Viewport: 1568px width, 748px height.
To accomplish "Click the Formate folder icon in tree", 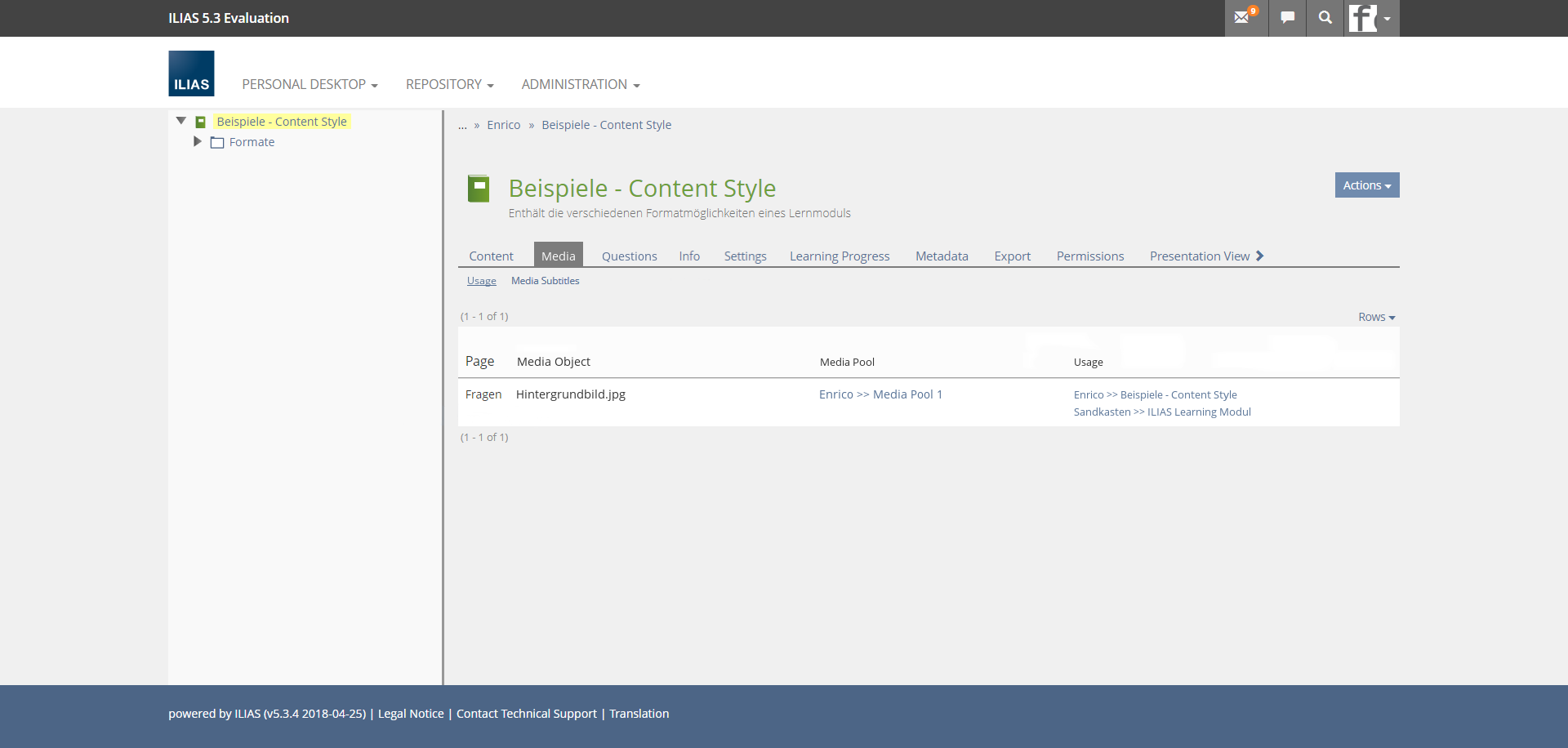I will click(217, 143).
